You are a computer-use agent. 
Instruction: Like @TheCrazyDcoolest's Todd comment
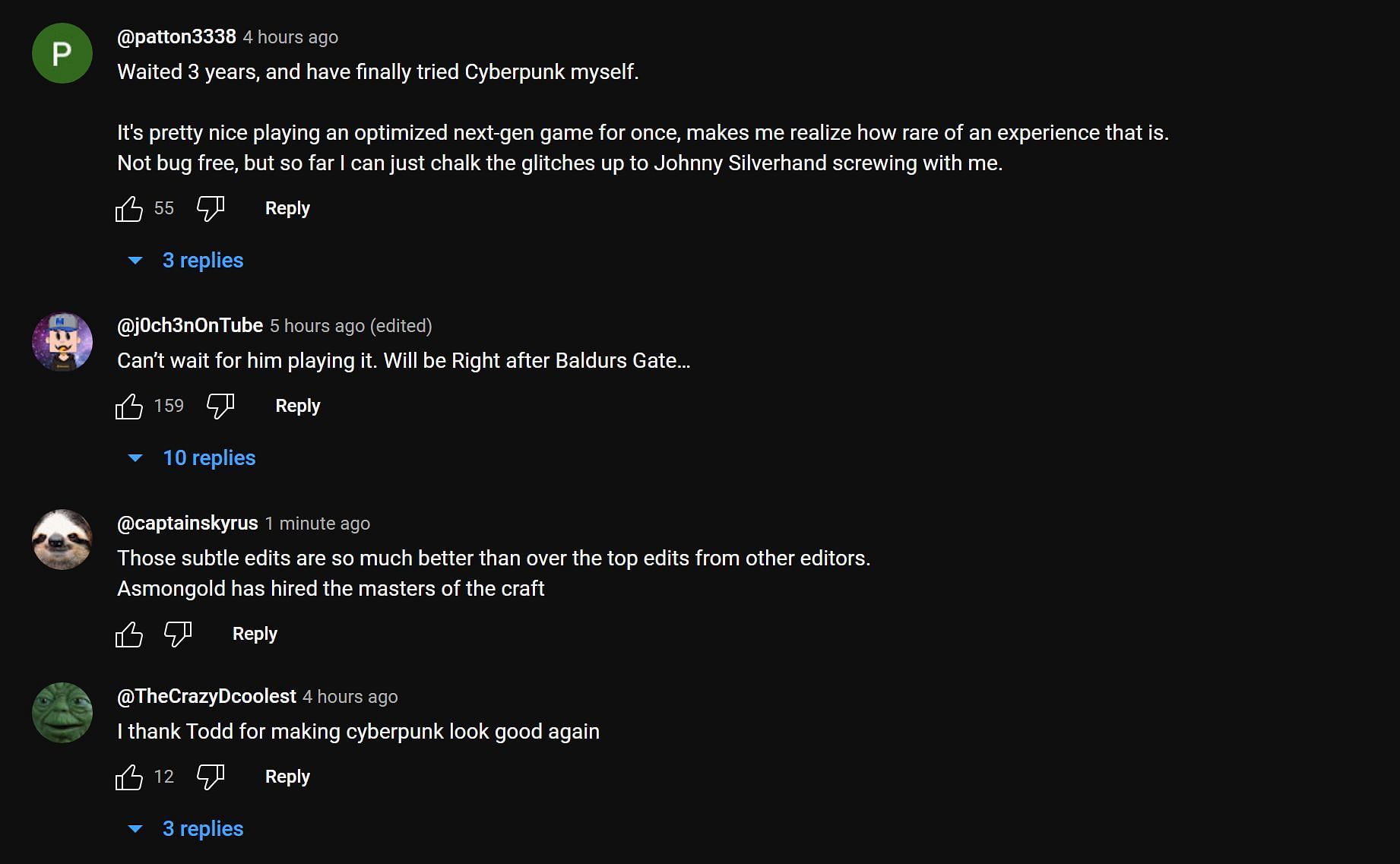pyautogui.click(x=129, y=777)
